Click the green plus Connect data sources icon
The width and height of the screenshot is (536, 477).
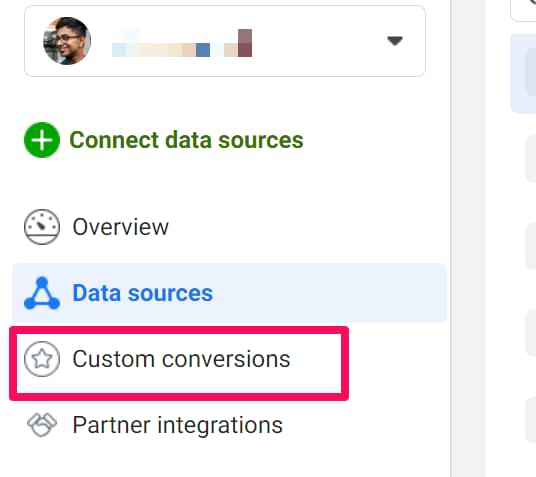42,140
